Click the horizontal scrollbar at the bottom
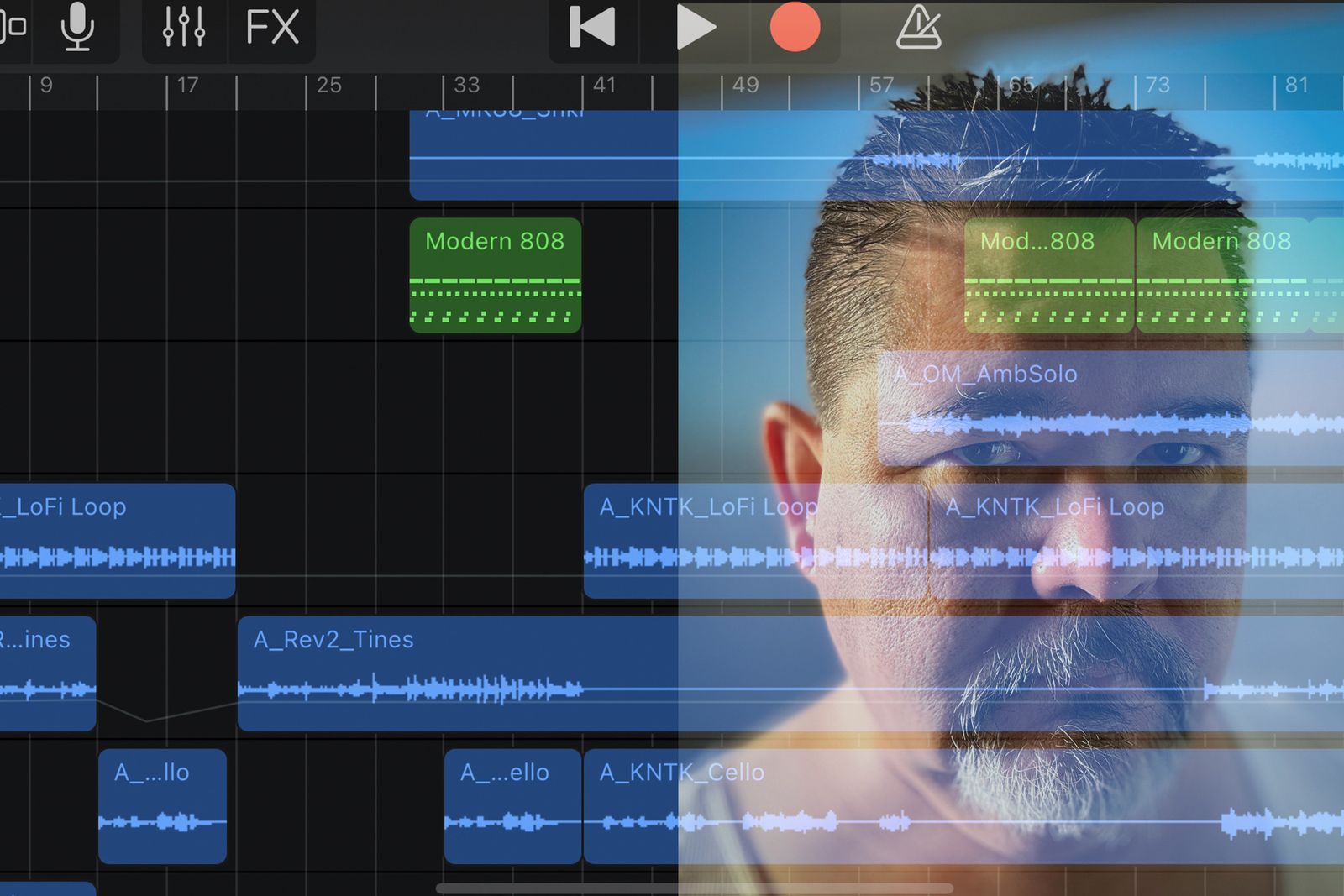 click(x=694, y=888)
